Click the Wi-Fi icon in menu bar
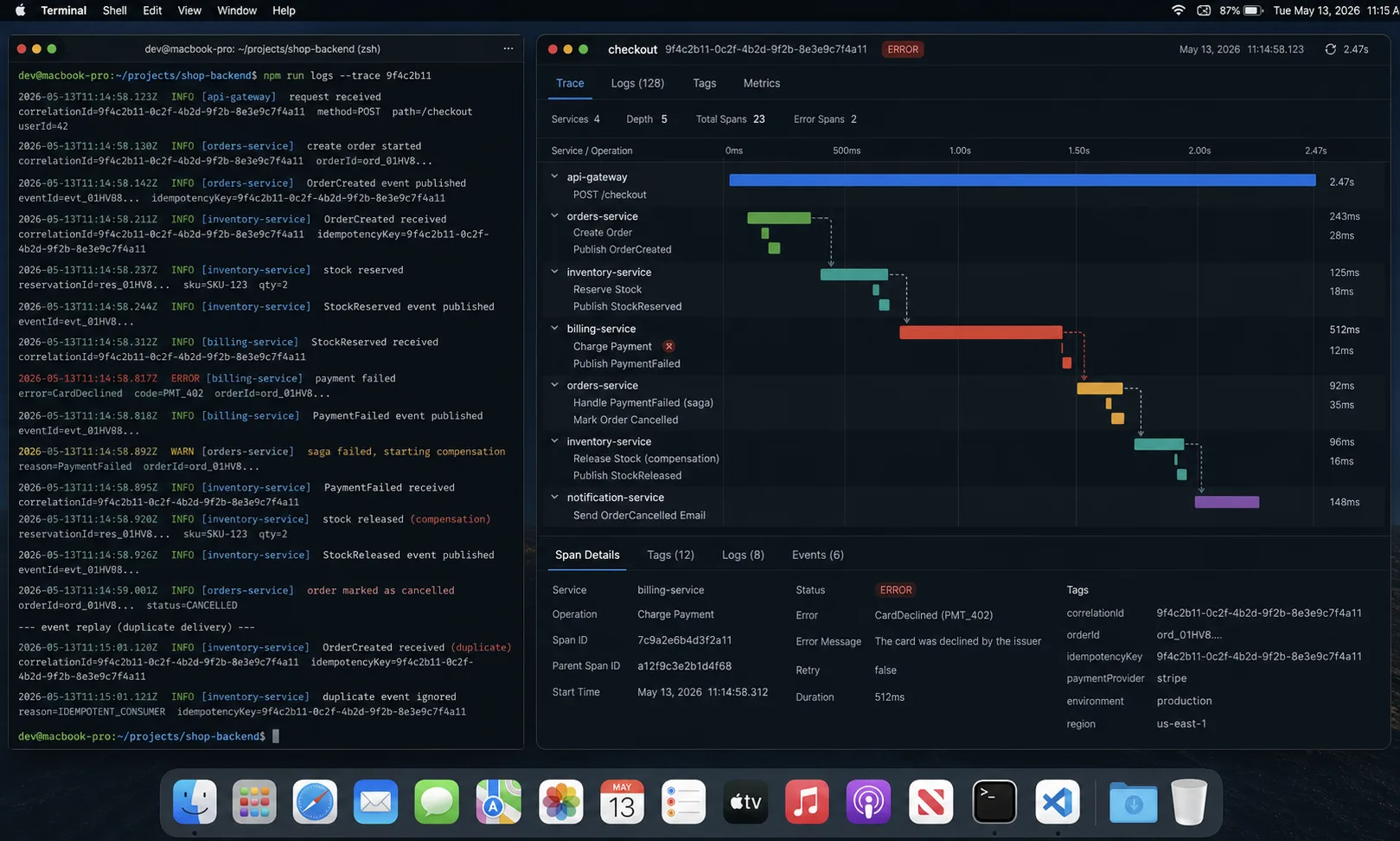Viewport: 1400px width, 841px height. 1178,10
